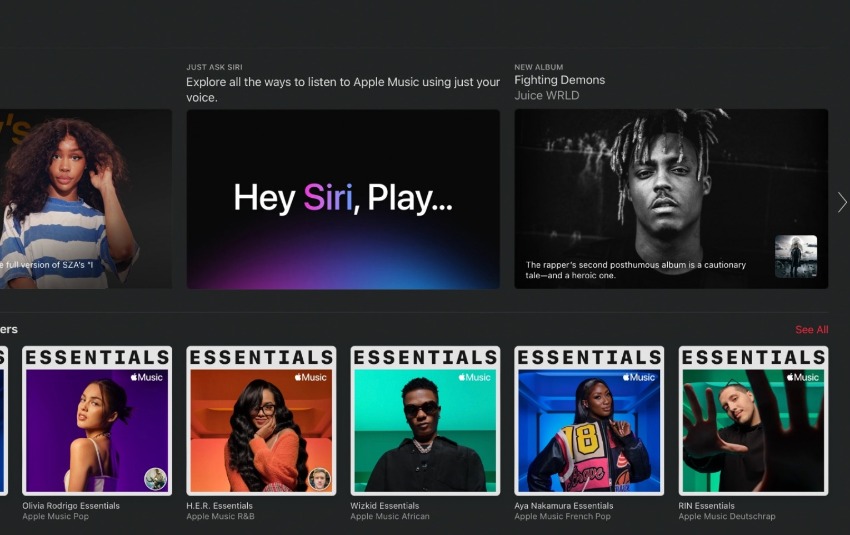Click the Apple Music R&B subtitle

(x=220, y=517)
